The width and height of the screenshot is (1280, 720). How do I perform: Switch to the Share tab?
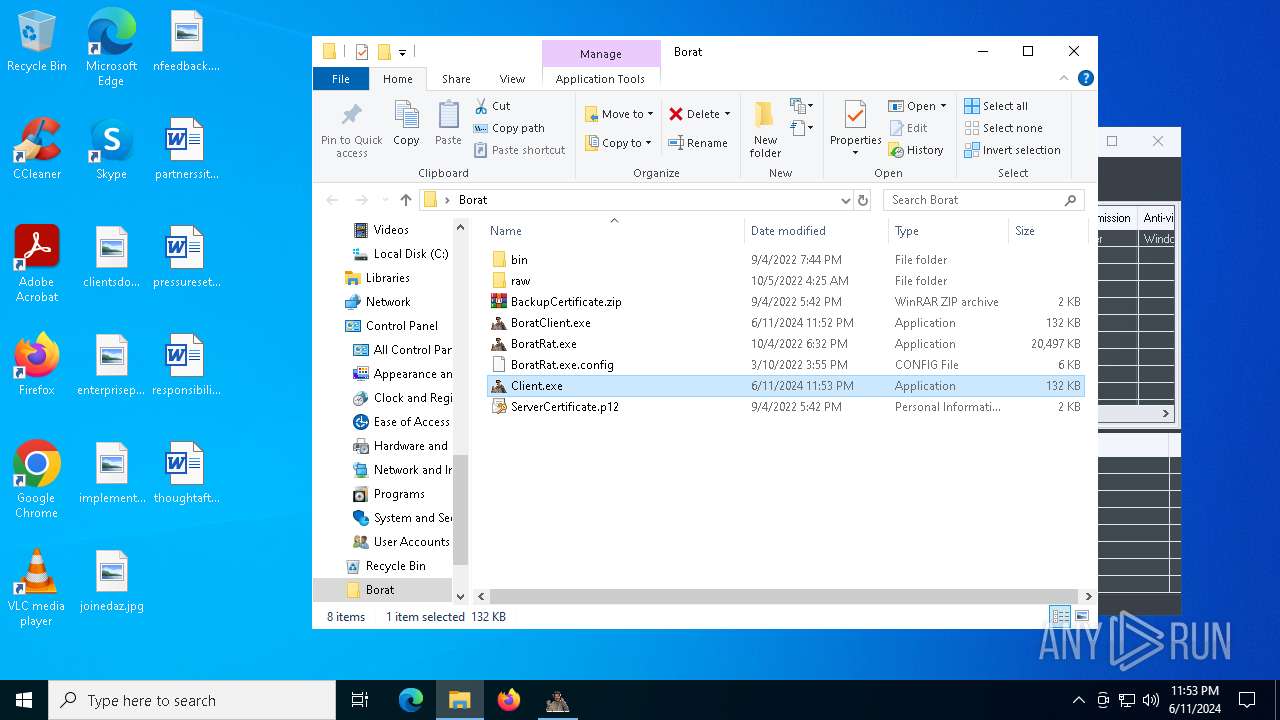(456, 79)
